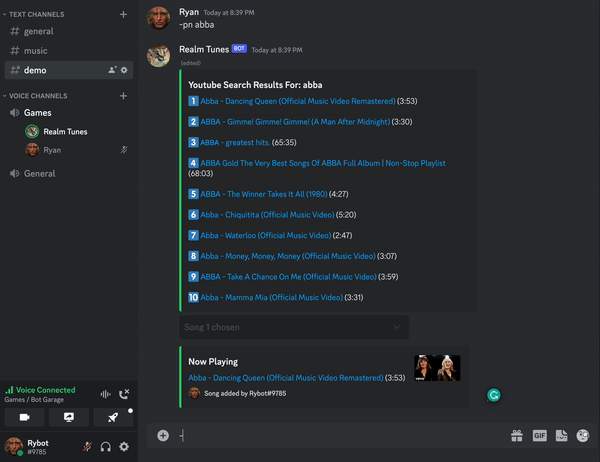Open Now Playing Dancing Queen link
600x462 pixels.
285,378
